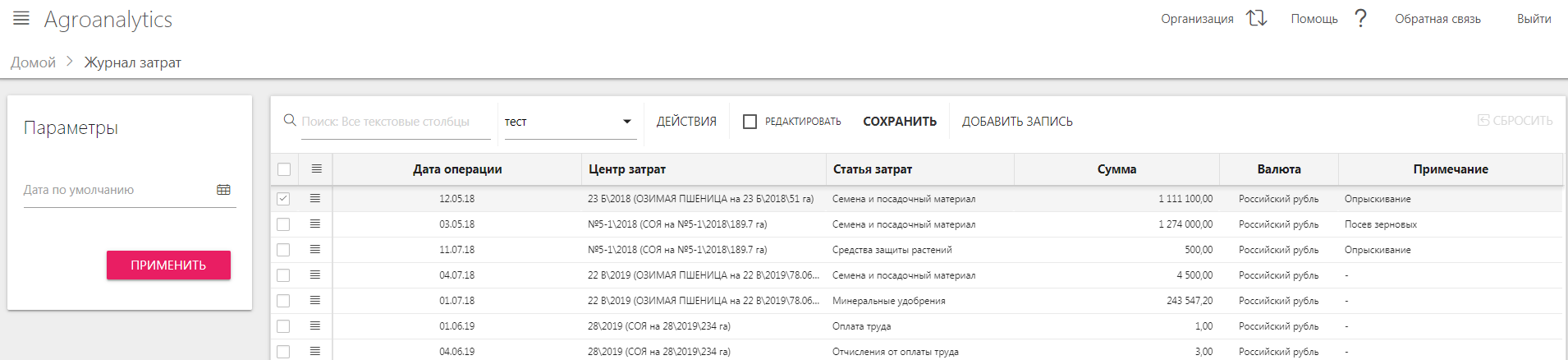Sort by Примечание column header
The width and height of the screenshot is (1568, 360).
(1451, 169)
